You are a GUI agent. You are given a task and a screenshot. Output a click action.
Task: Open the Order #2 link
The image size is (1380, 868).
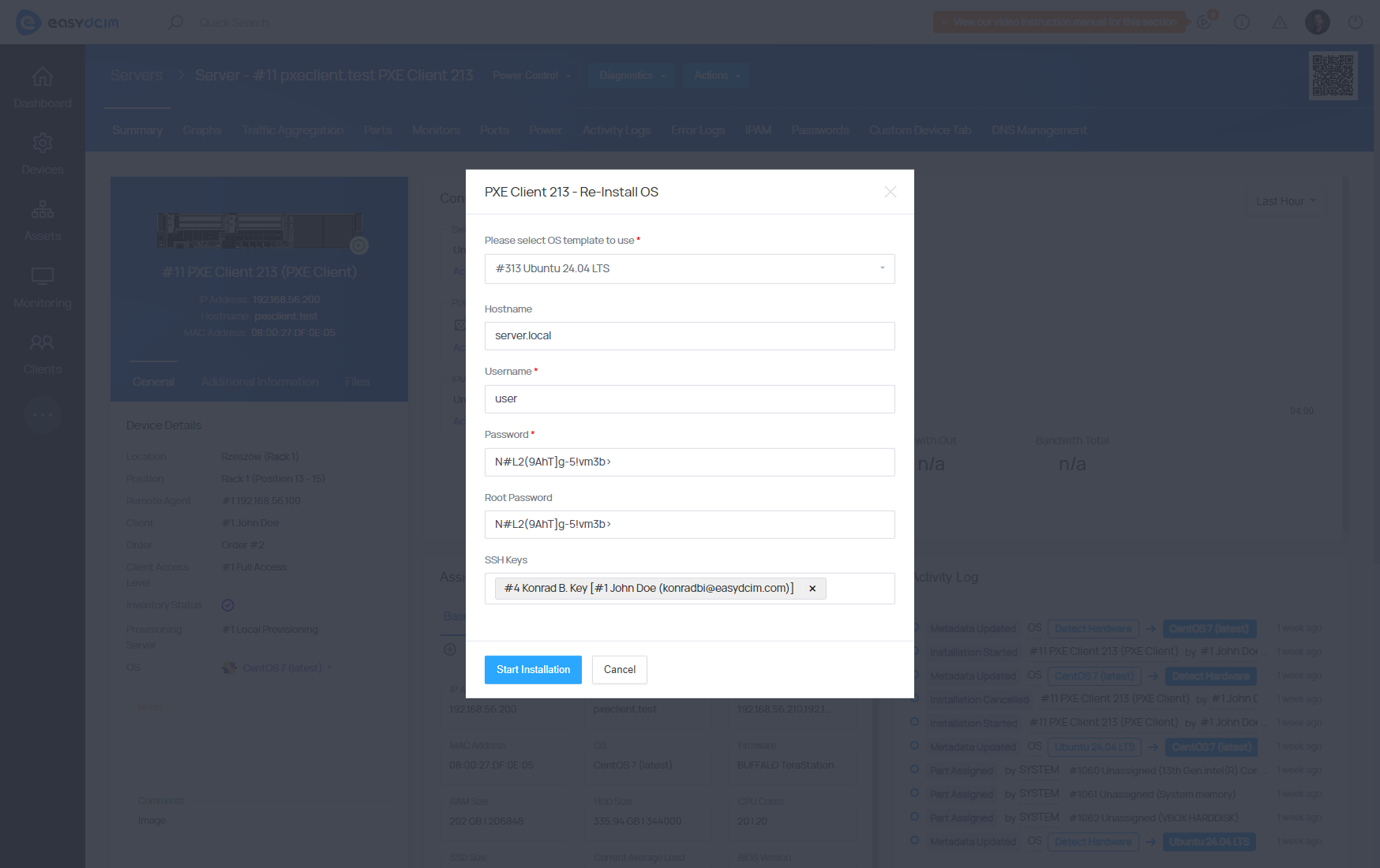point(243,545)
